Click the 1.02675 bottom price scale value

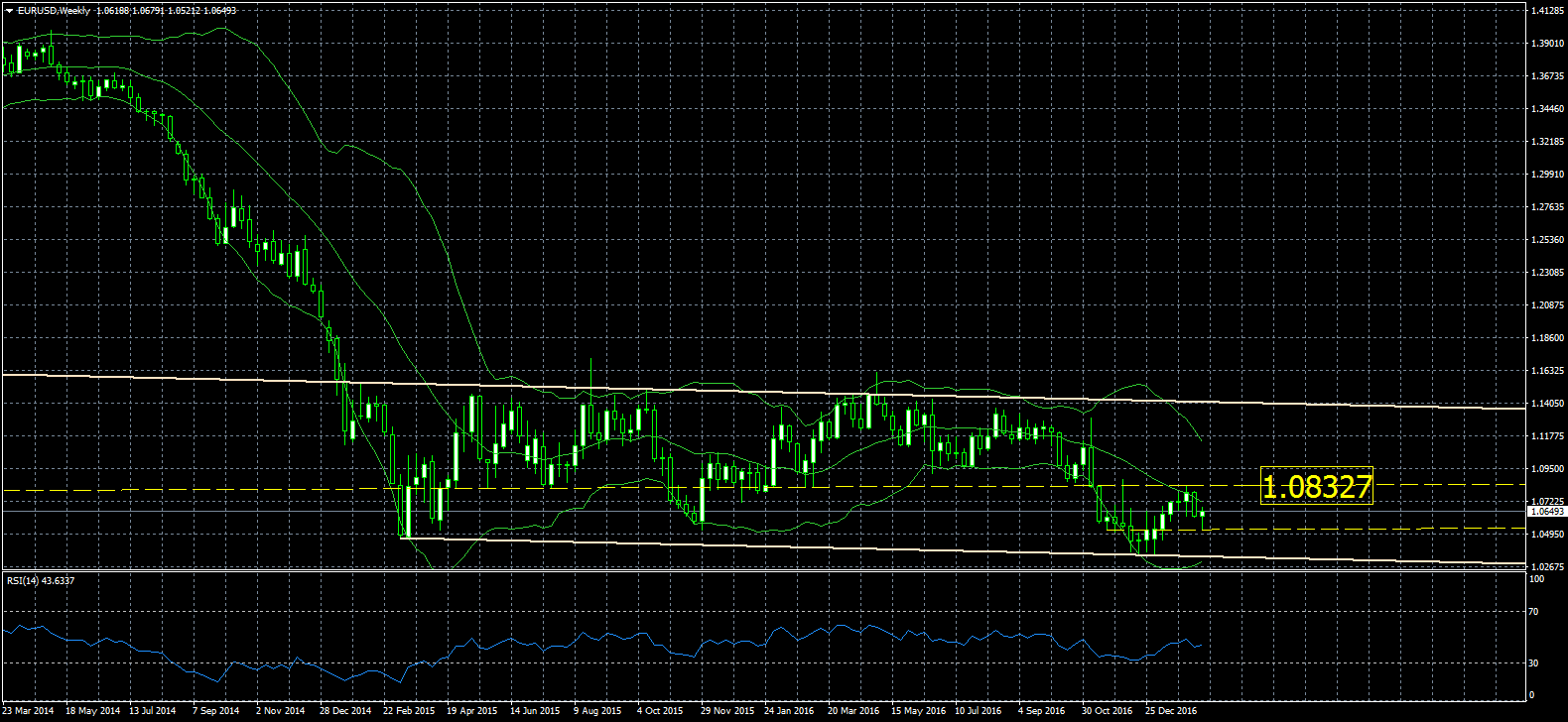tap(1547, 567)
